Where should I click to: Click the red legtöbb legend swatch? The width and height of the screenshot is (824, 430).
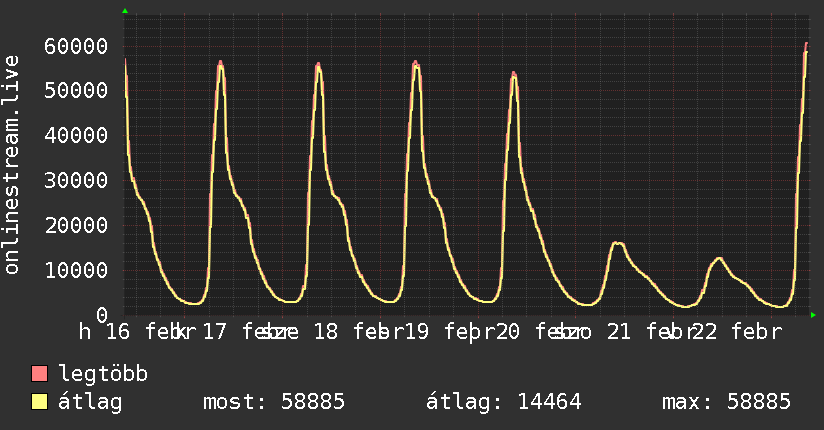point(40,374)
